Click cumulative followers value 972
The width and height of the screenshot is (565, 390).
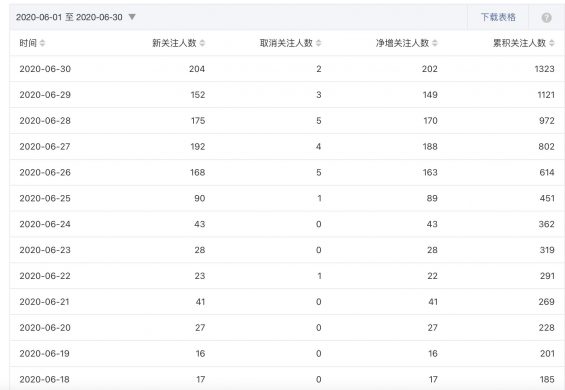point(547,121)
